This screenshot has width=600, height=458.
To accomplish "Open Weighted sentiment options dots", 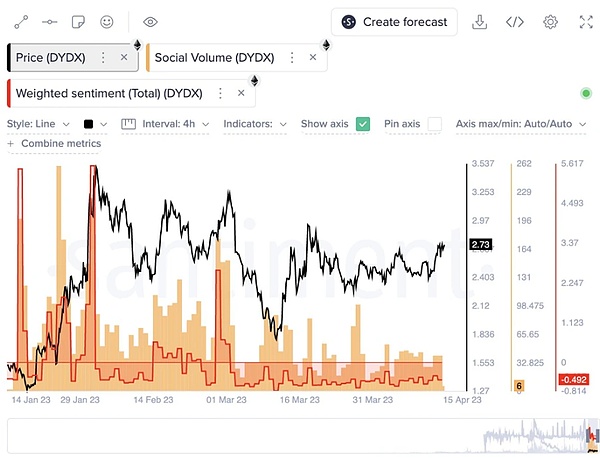I will (220, 93).
